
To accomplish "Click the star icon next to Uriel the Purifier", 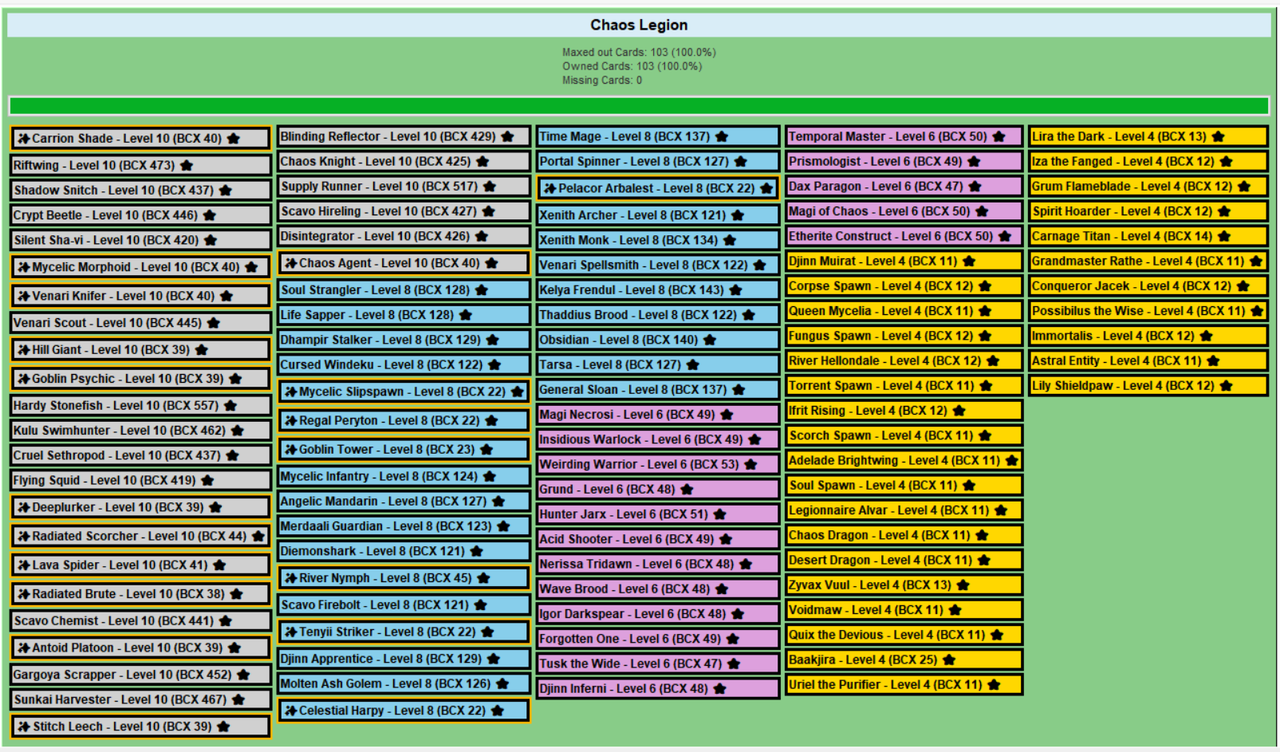I will coord(994,685).
